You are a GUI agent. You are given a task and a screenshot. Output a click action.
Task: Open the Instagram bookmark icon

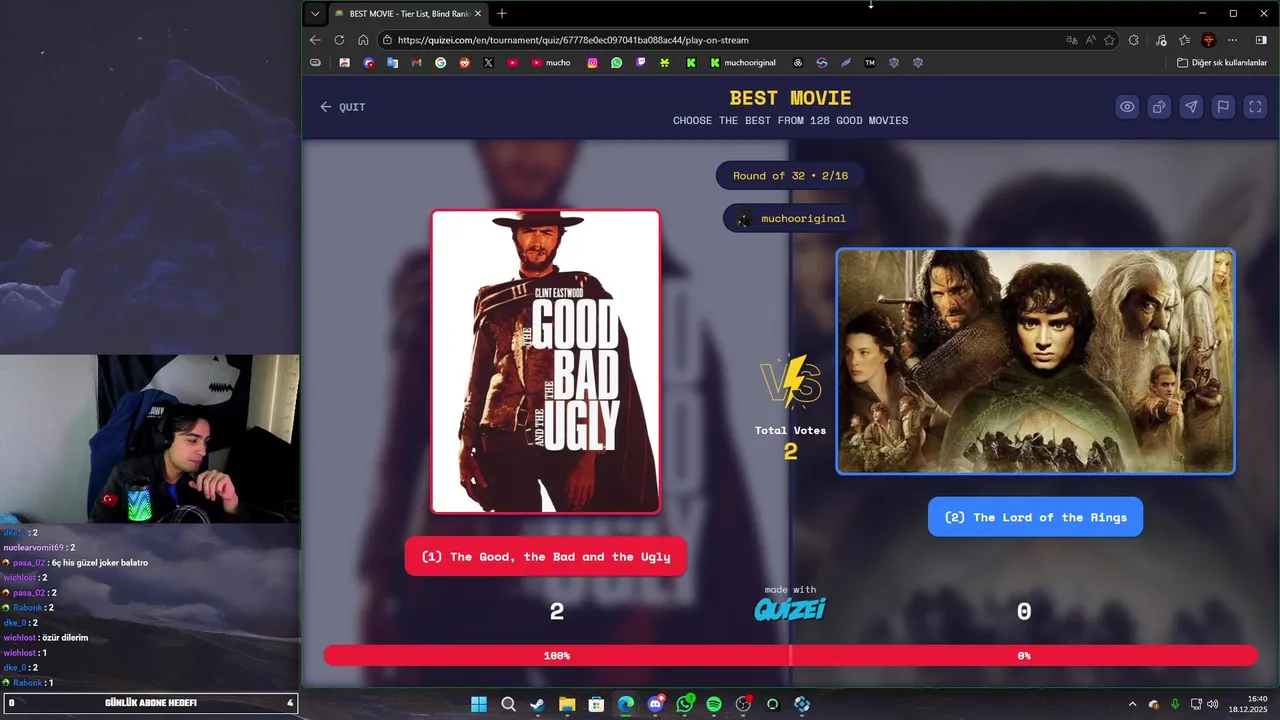[x=592, y=62]
